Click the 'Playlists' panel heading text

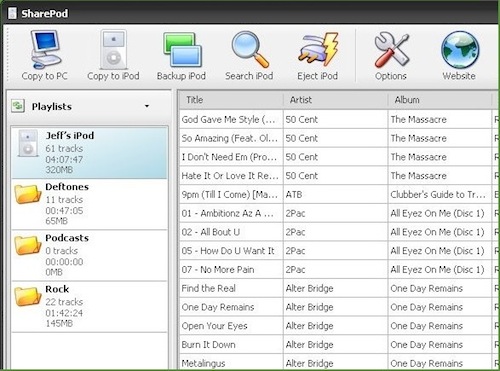point(52,106)
